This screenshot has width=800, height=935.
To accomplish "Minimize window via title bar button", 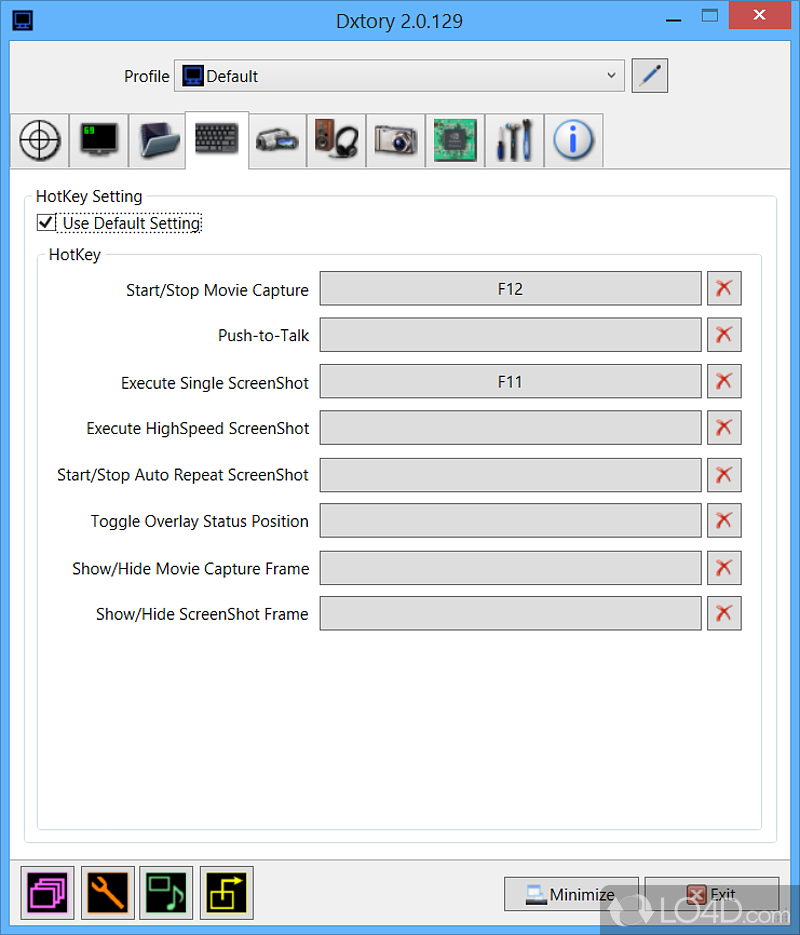I will coord(674,20).
